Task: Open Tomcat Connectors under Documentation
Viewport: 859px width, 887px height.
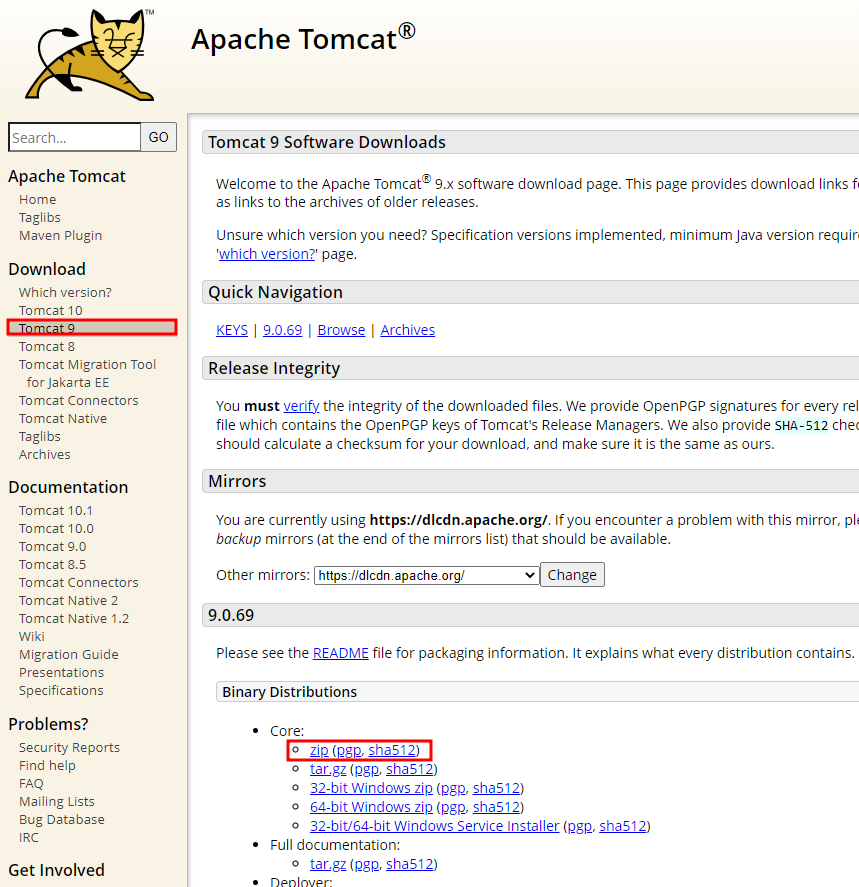Action: [79, 583]
